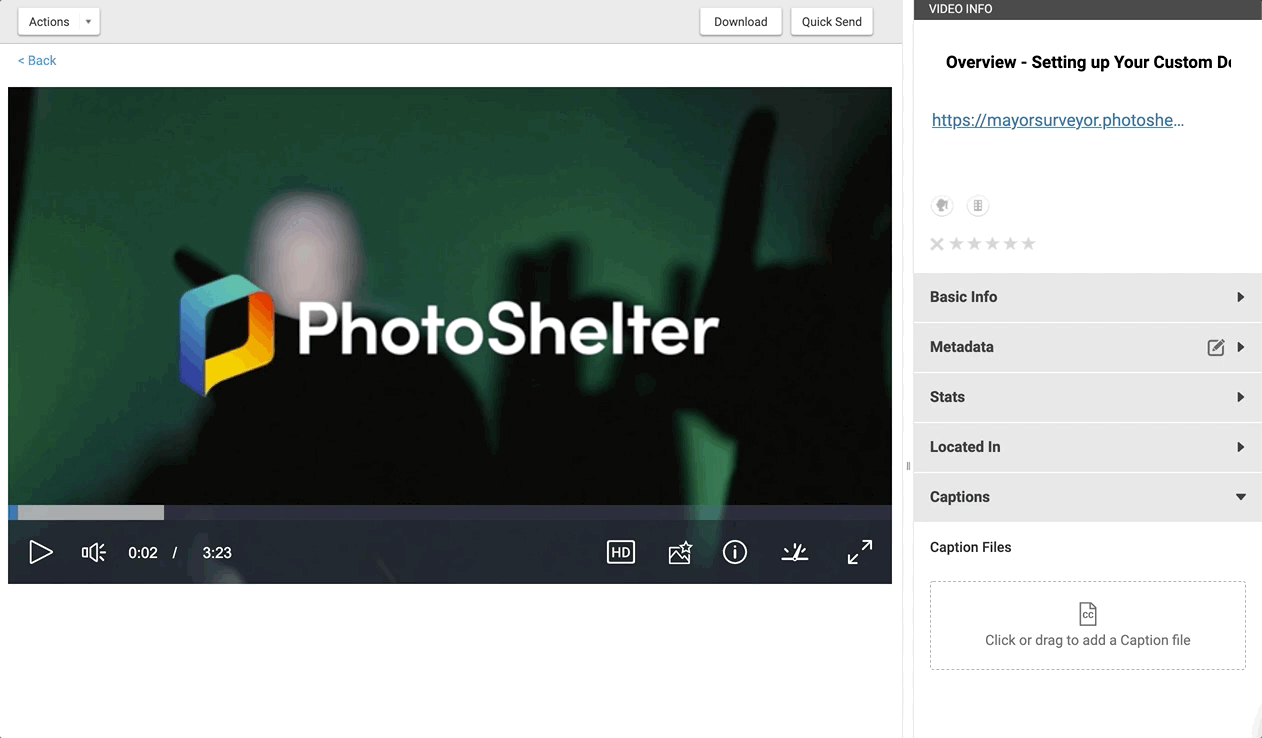Clear the star rating with X
Image resolution: width=1262 pixels, height=738 pixels.
tap(937, 244)
